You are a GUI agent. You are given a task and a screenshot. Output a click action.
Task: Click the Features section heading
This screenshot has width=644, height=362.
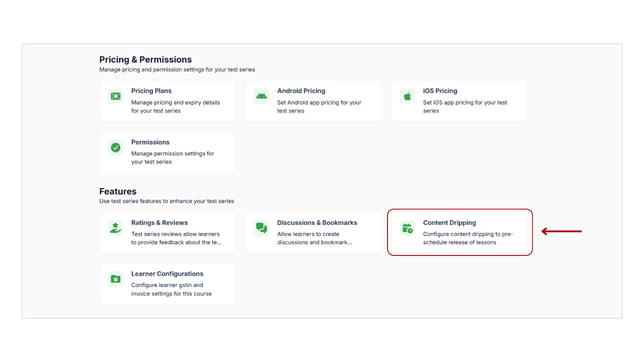[117, 191]
